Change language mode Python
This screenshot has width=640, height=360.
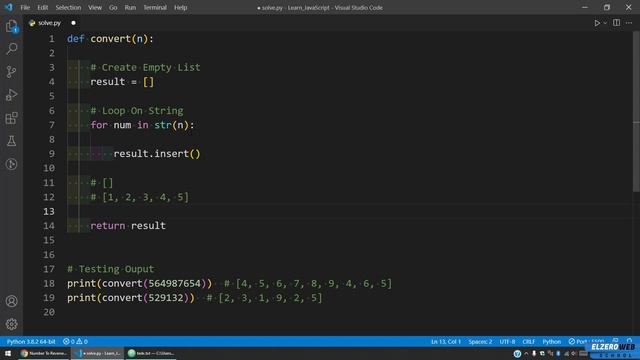pyautogui.click(x=551, y=342)
